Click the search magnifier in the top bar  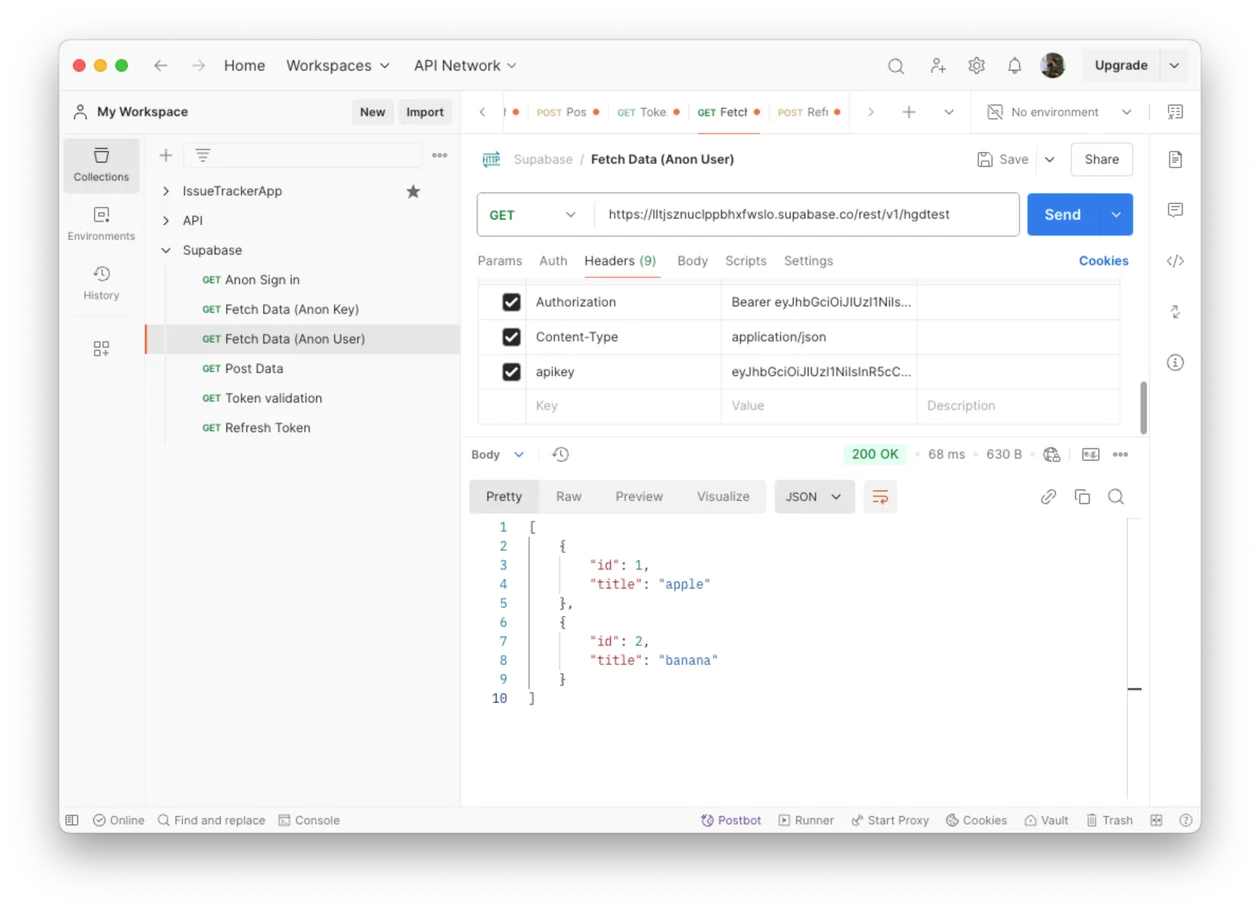pyautogui.click(x=896, y=66)
